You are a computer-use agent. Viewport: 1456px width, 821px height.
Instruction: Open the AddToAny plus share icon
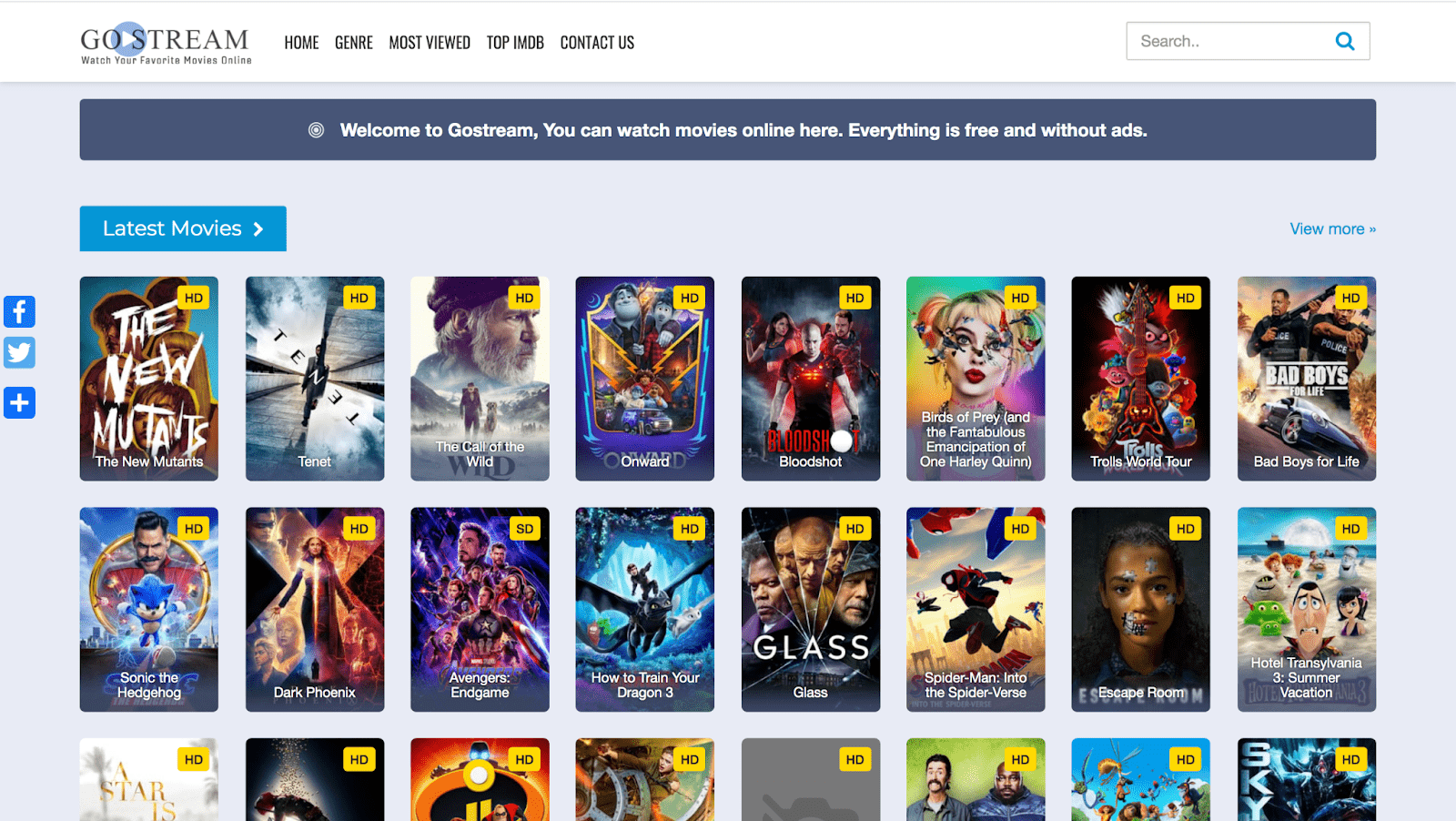(x=19, y=402)
